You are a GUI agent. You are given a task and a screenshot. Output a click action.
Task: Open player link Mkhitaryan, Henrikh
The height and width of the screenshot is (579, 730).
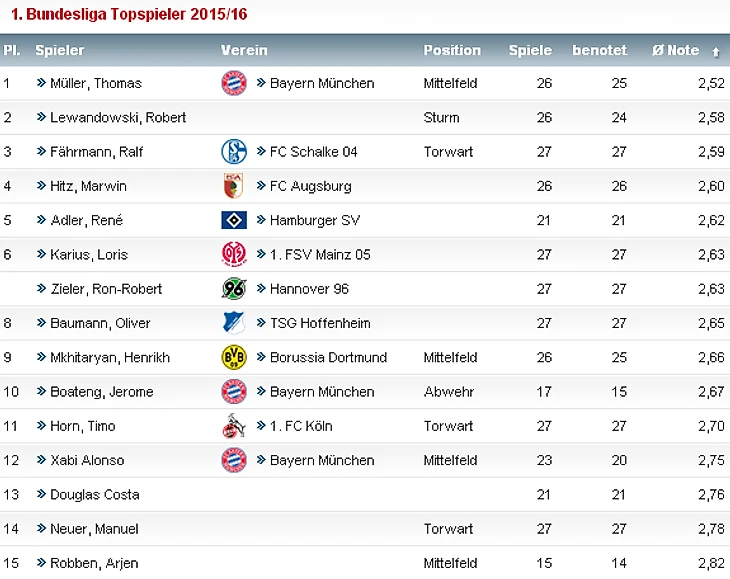pyautogui.click(x=110, y=357)
